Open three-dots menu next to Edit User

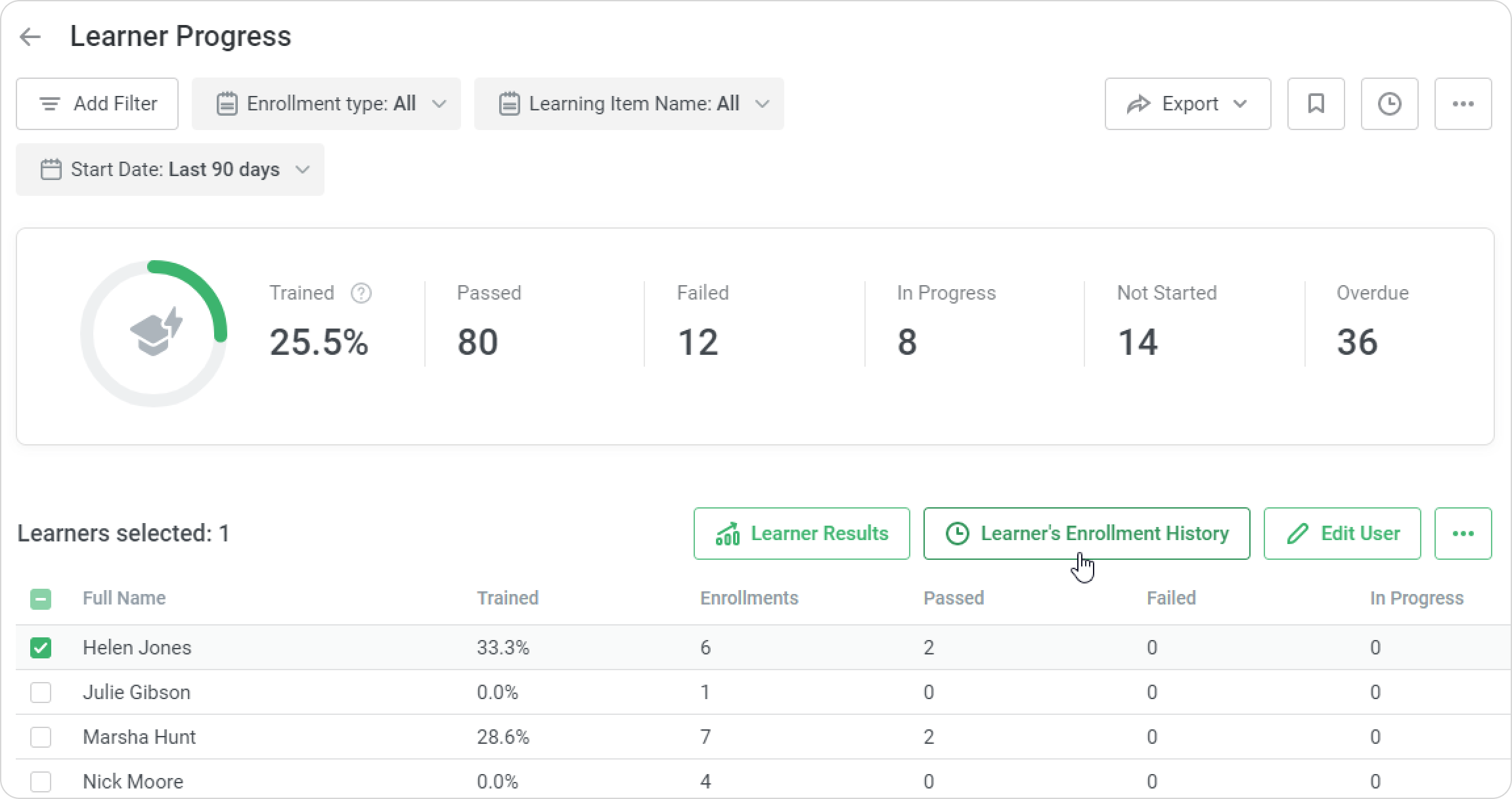[x=1463, y=534]
